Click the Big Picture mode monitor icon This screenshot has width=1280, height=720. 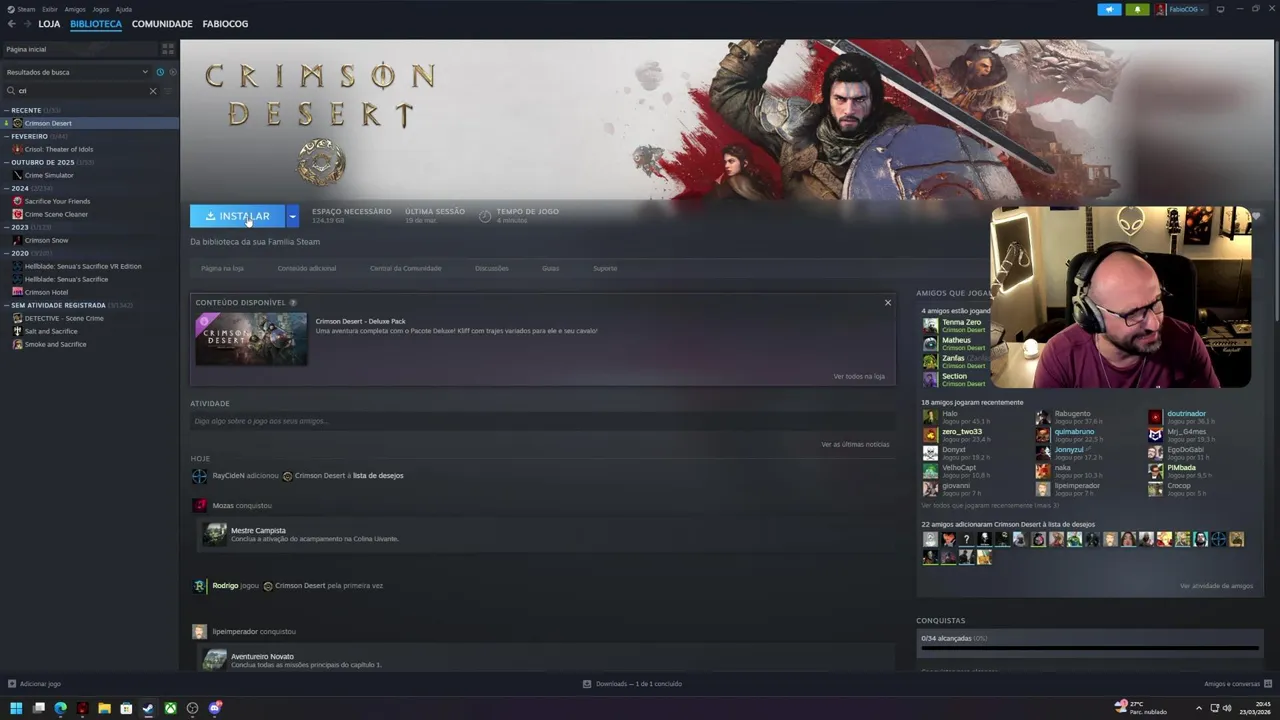[1220, 9]
